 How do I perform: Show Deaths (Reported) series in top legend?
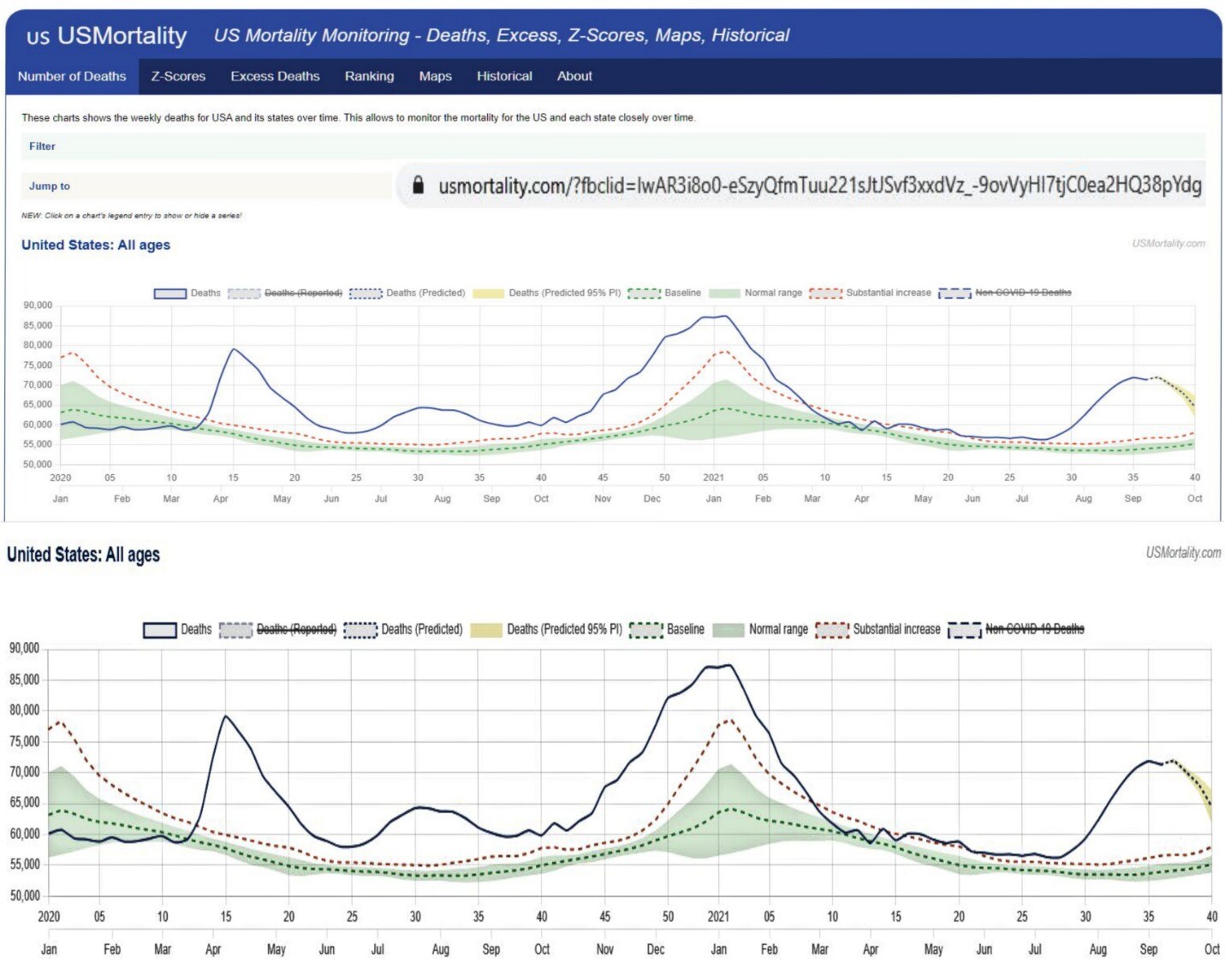pyautogui.click(x=285, y=293)
